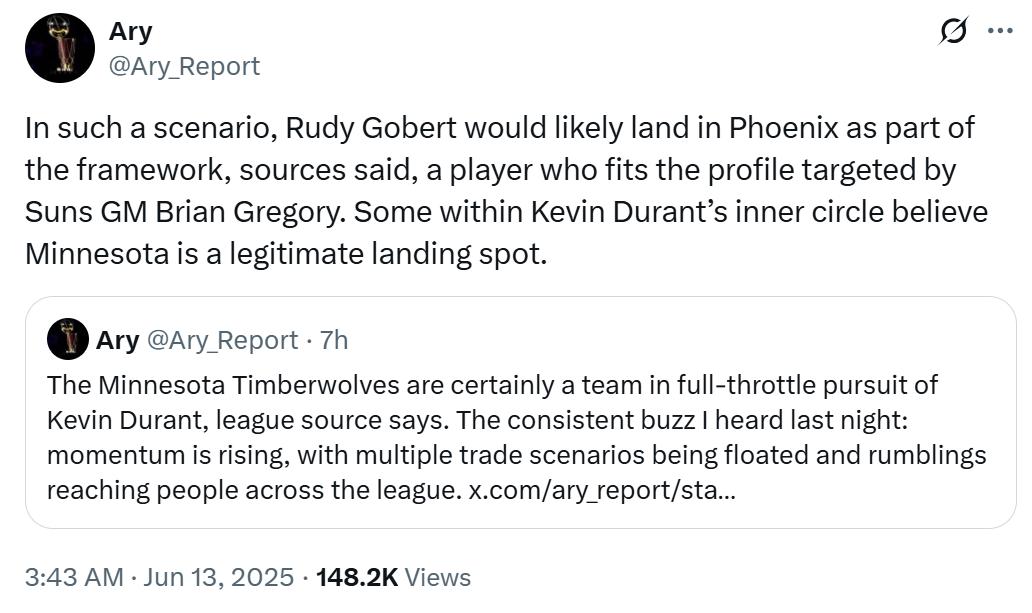The image size is (1032, 613).
Task: Select the phrase 'Suns GM Brian Gregory'
Action: pyautogui.click(x=185, y=212)
